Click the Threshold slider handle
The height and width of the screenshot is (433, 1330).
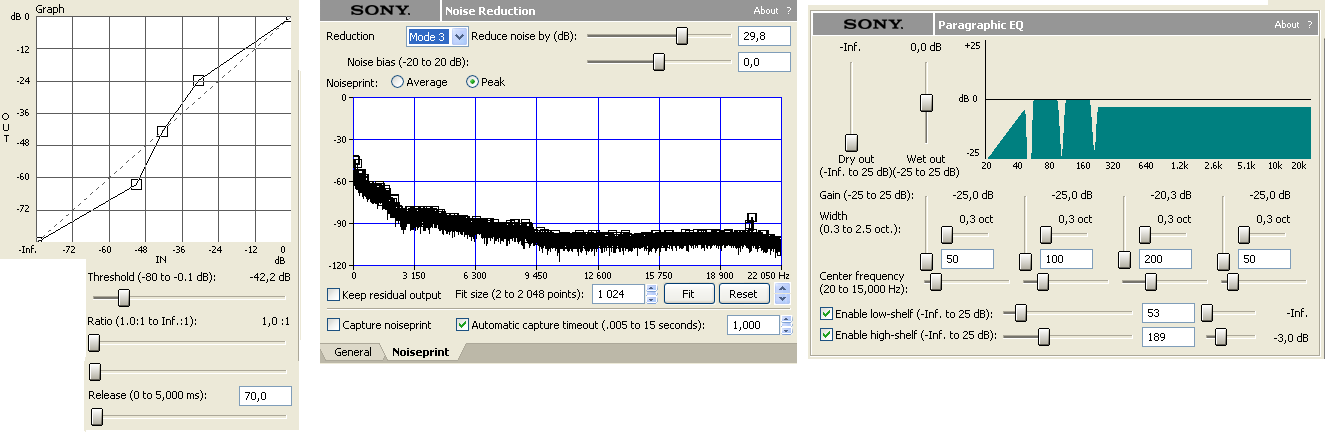click(124, 297)
